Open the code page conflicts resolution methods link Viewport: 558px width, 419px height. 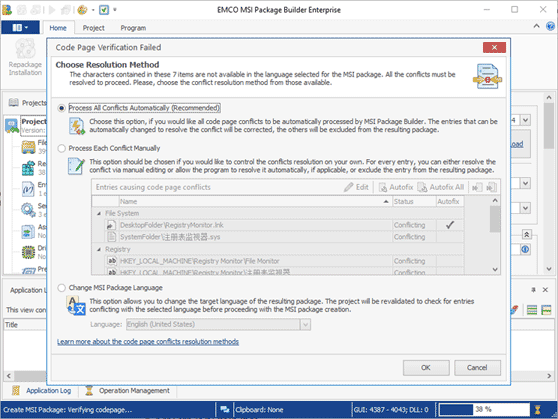148,342
